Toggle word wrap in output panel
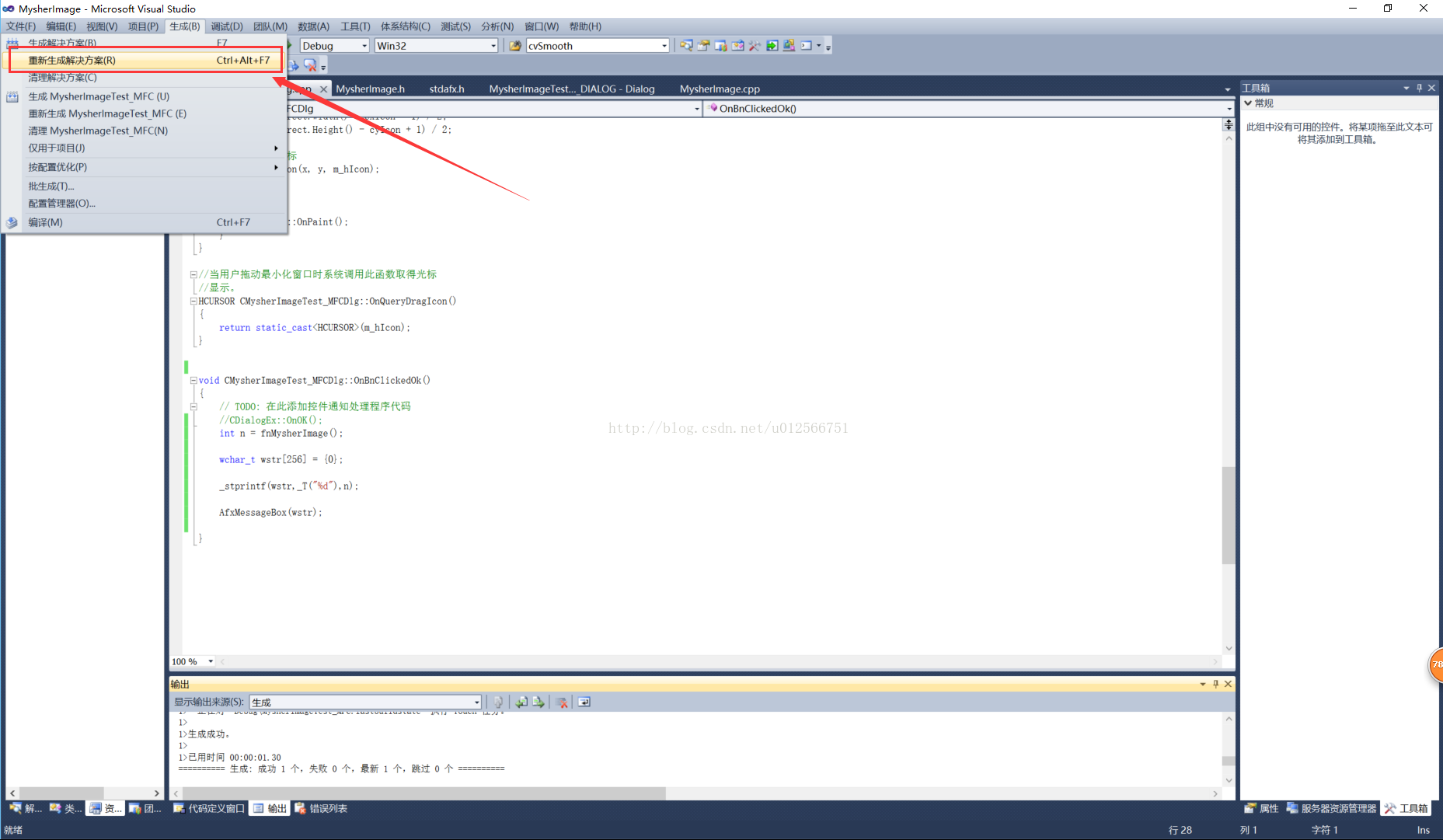 click(584, 702)
